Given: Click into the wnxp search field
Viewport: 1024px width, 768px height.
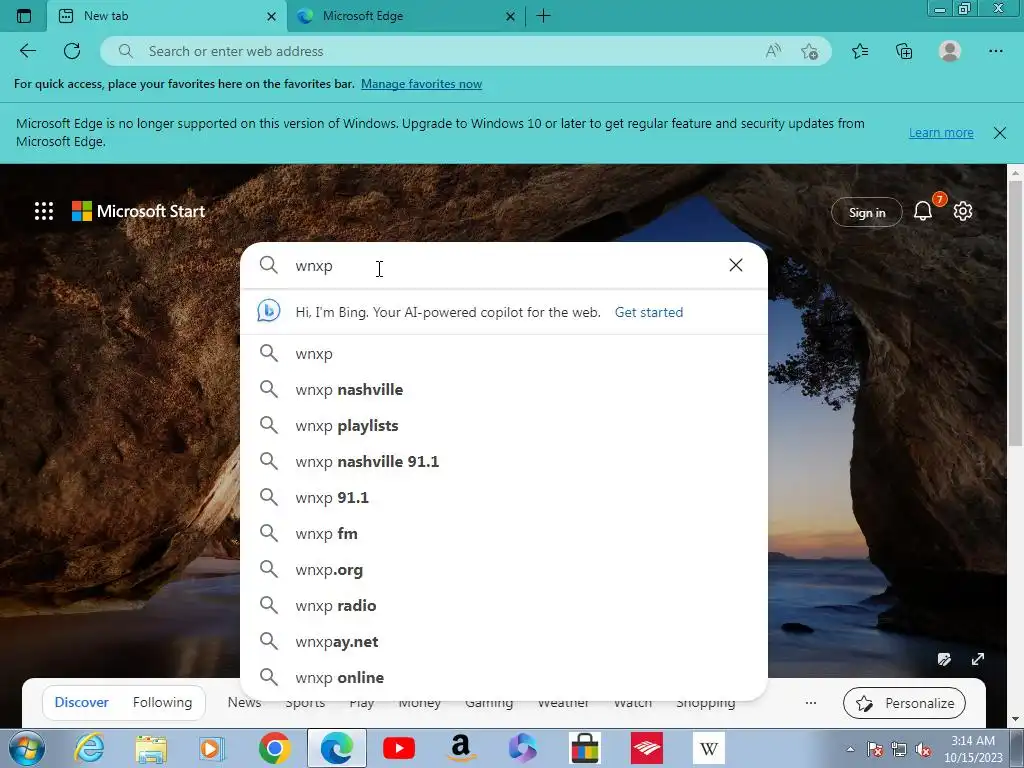Looking at the screenshot, I should [x=503, y=265].
